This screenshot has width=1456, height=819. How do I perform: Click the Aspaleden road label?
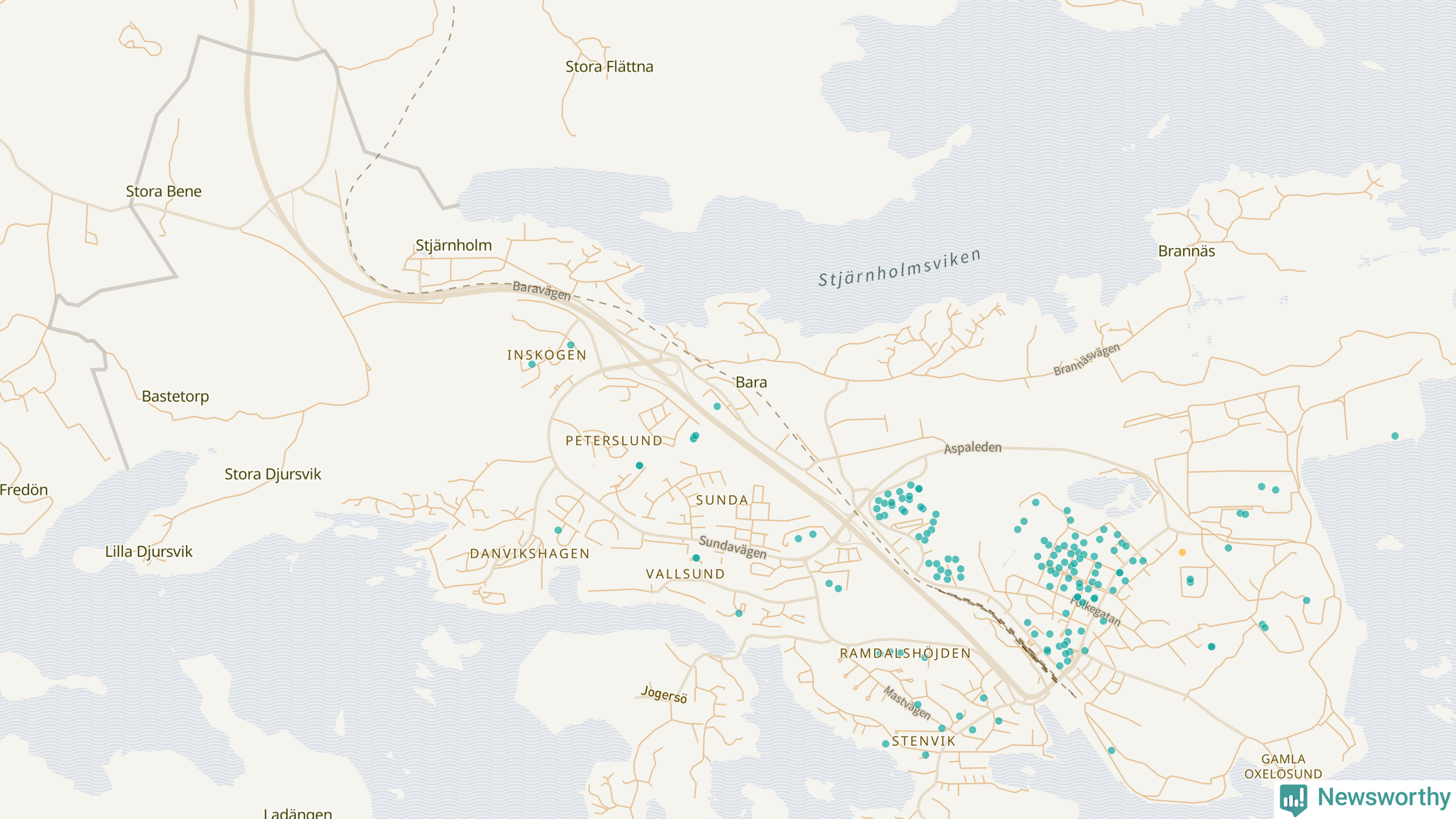click(973, 448)
